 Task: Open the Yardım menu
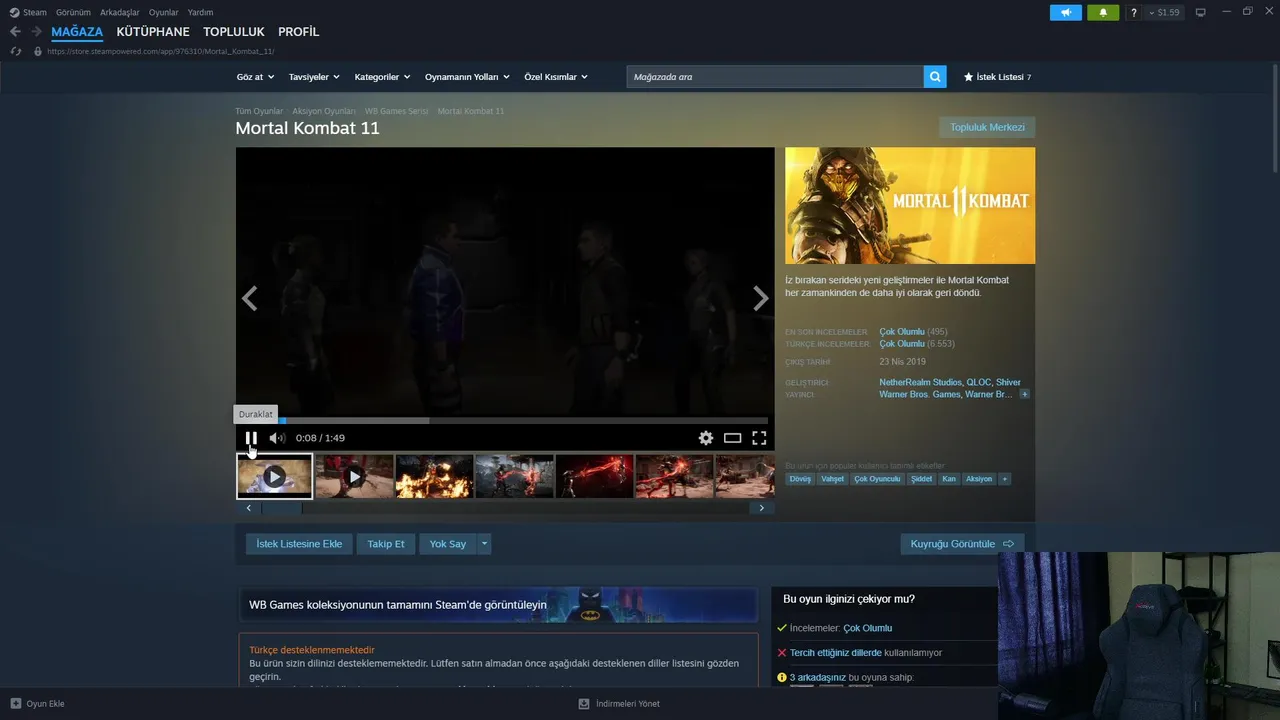click(x=200, y=12)
